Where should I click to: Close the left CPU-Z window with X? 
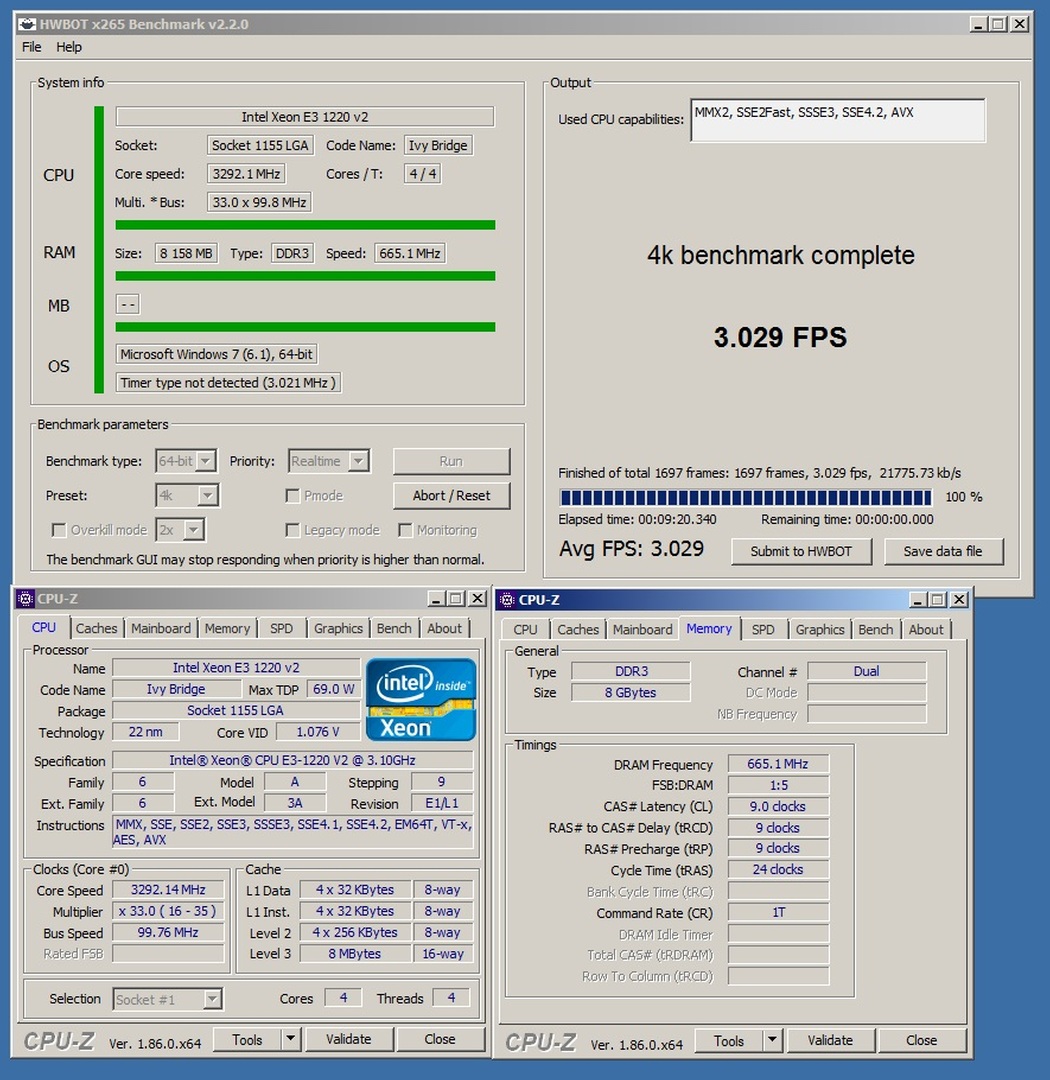(x=477, y=599)
